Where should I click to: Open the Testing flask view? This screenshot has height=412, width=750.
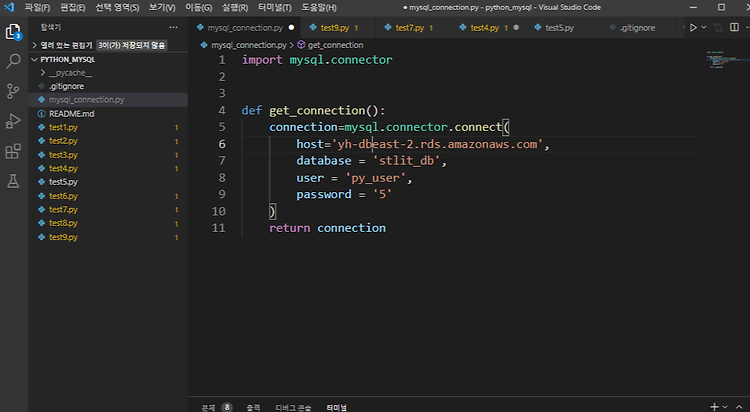tap(13, 181)
